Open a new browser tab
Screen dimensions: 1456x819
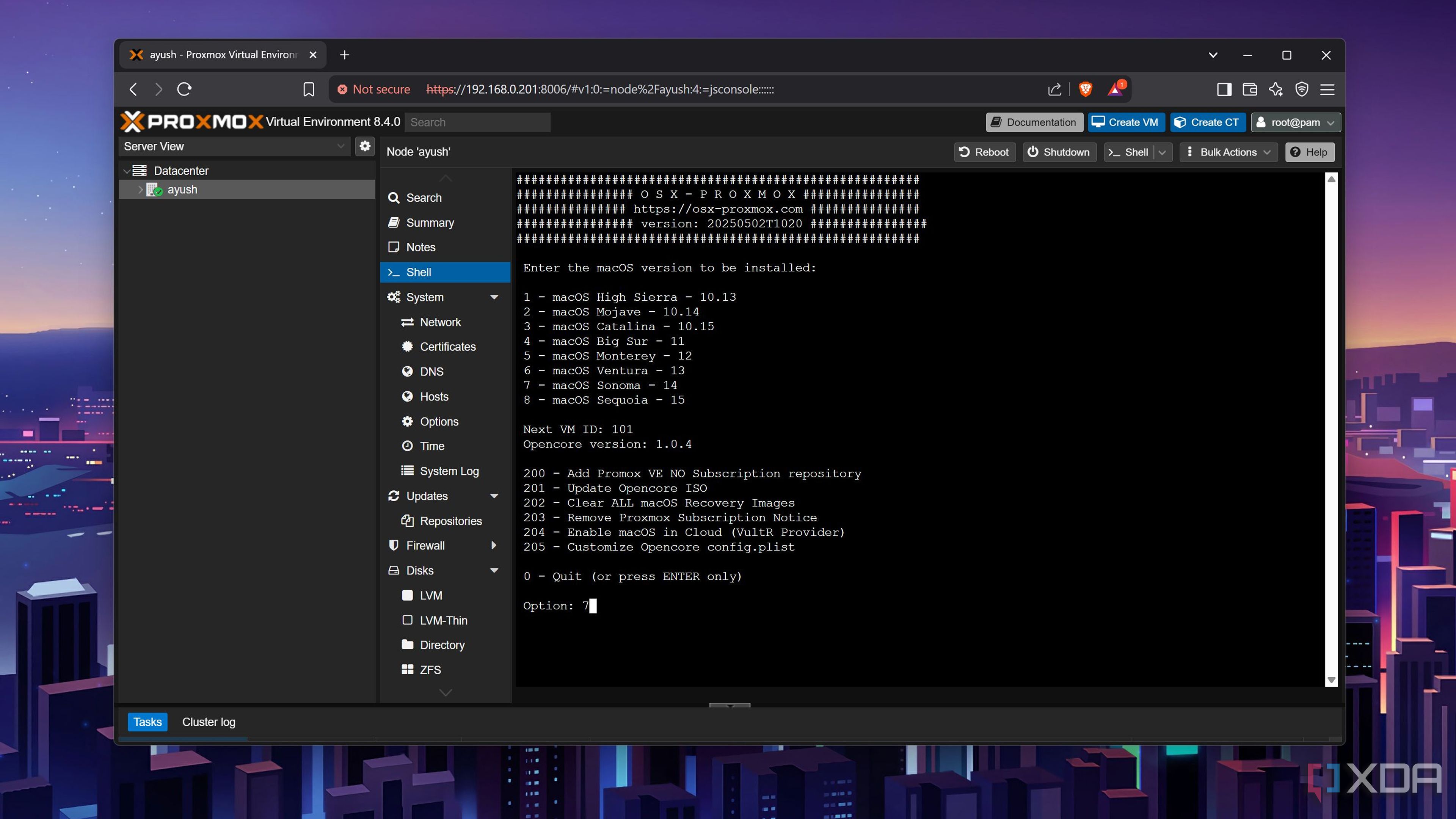(x=344, y=55)
